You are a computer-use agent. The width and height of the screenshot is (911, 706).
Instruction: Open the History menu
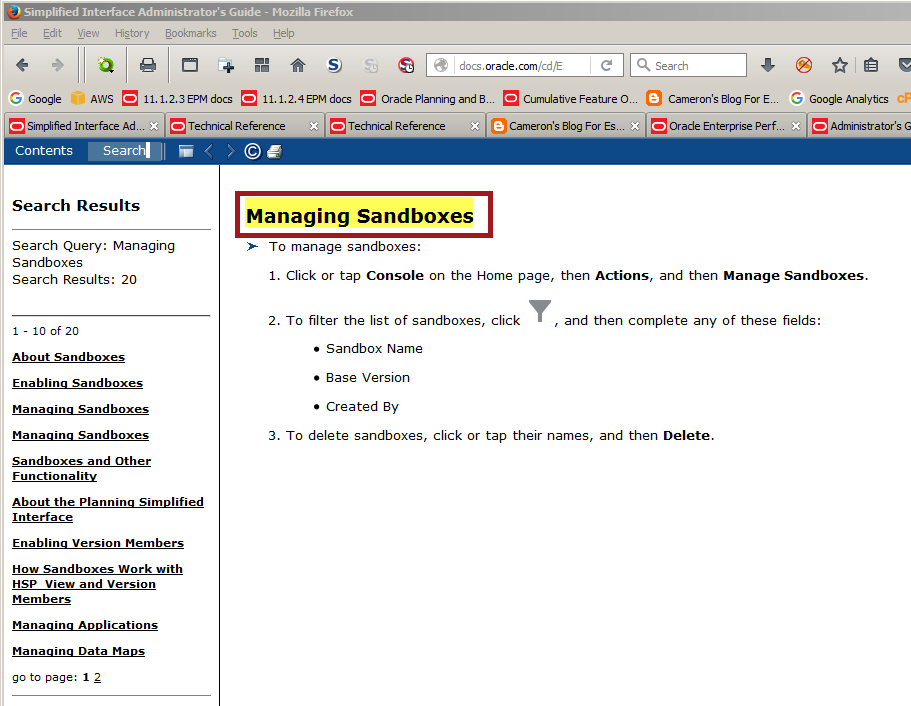[x=132, y=33]
